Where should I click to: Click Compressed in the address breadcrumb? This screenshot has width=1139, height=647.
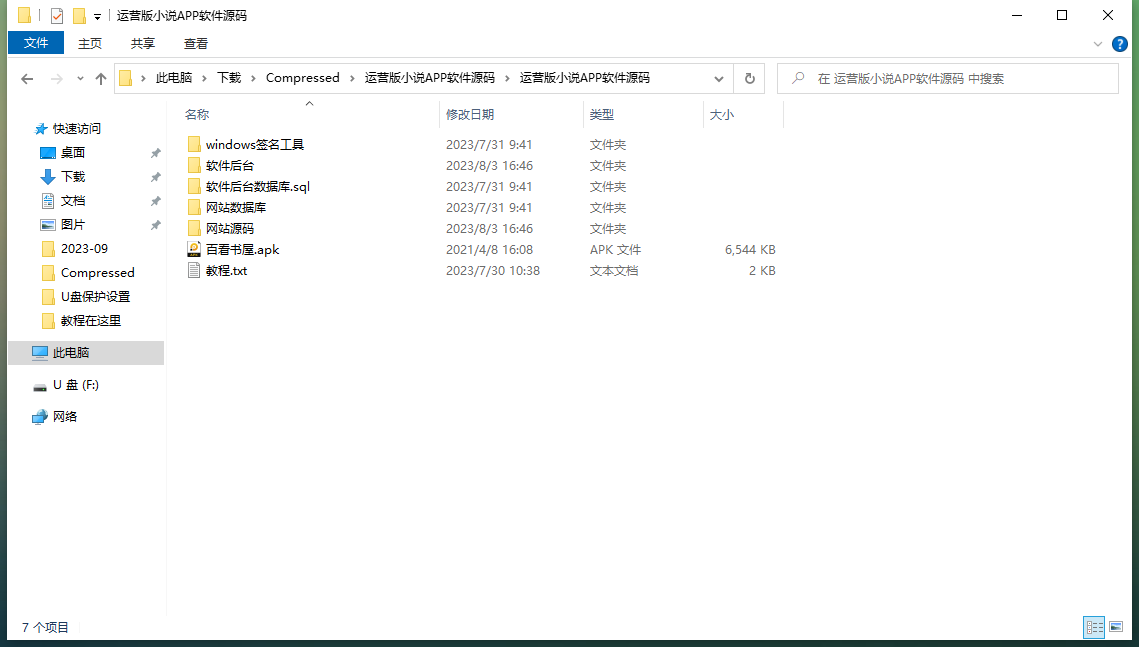(302, 78)
